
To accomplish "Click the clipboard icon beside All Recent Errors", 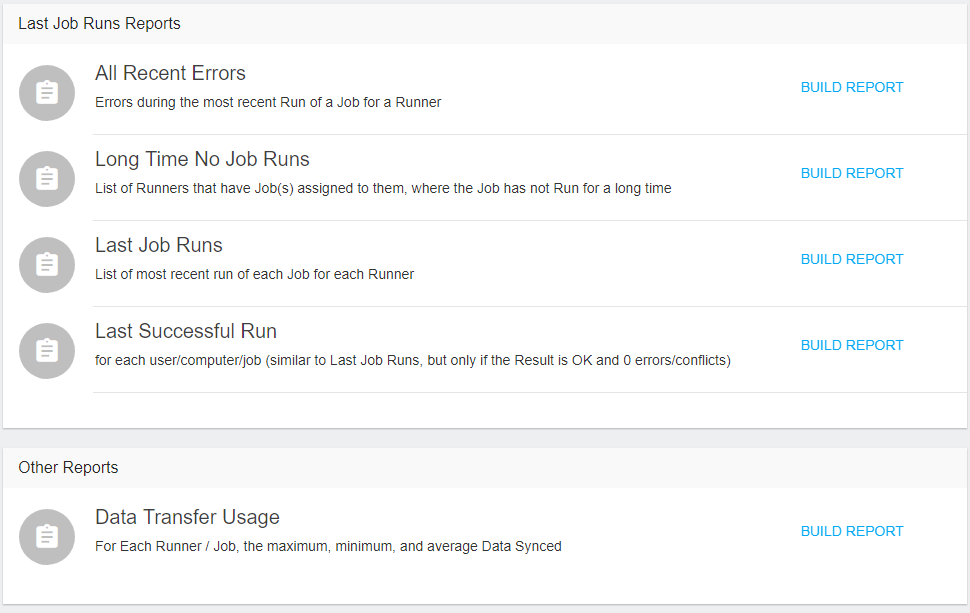I will pos(47,93).
